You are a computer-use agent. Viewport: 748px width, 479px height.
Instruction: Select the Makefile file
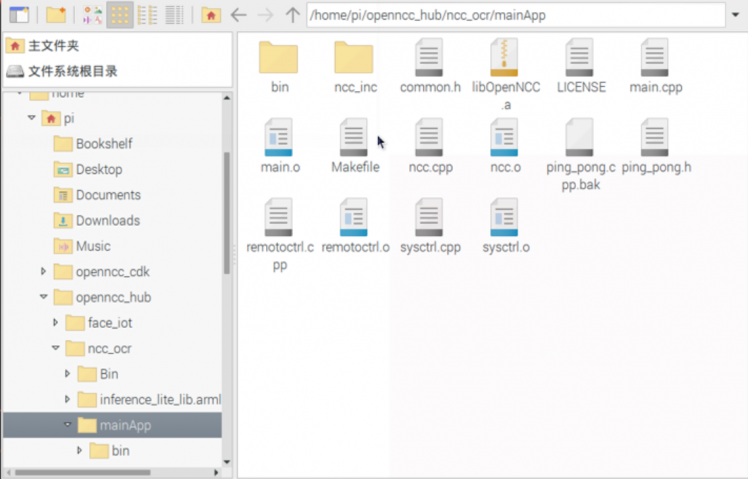[354, 146]
